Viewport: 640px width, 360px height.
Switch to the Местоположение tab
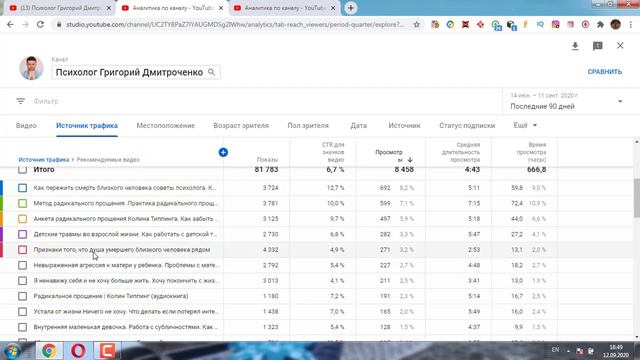click(x=166, y=126)
